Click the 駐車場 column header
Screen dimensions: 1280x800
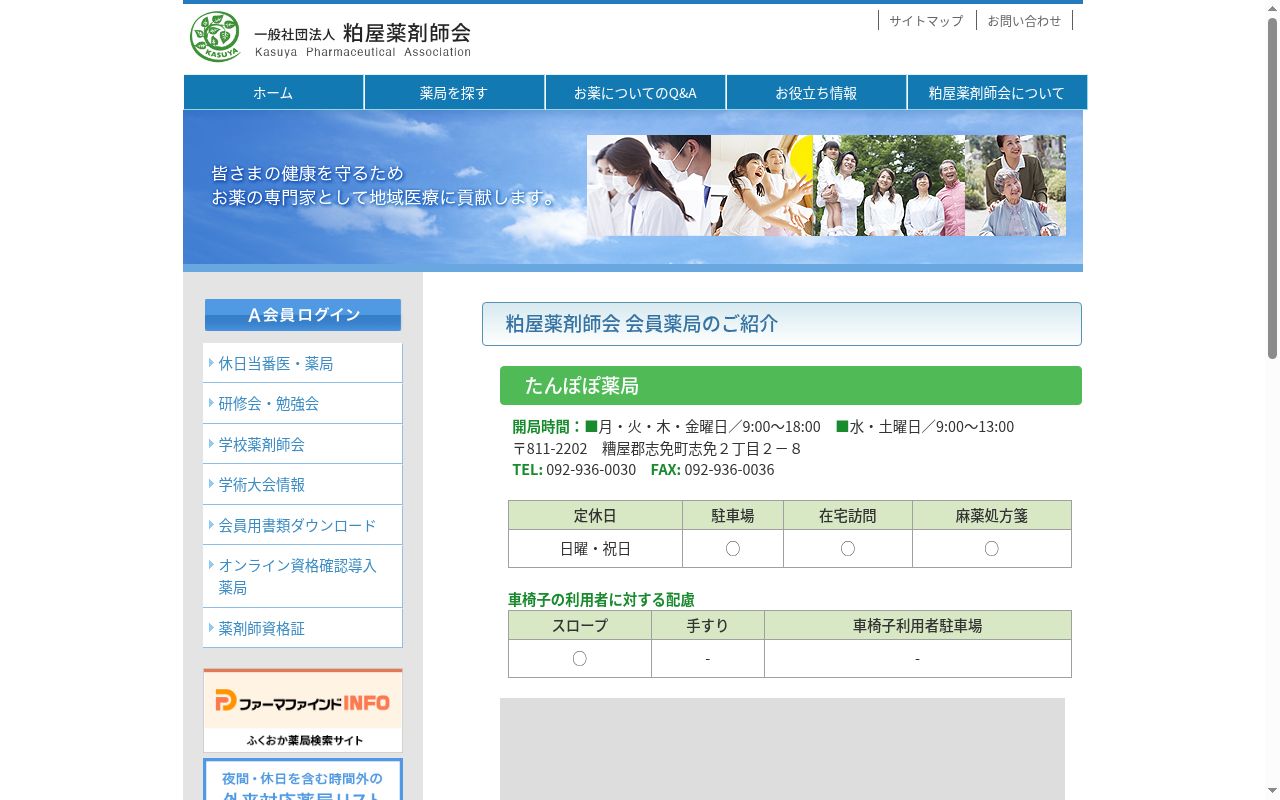[733, 516]
